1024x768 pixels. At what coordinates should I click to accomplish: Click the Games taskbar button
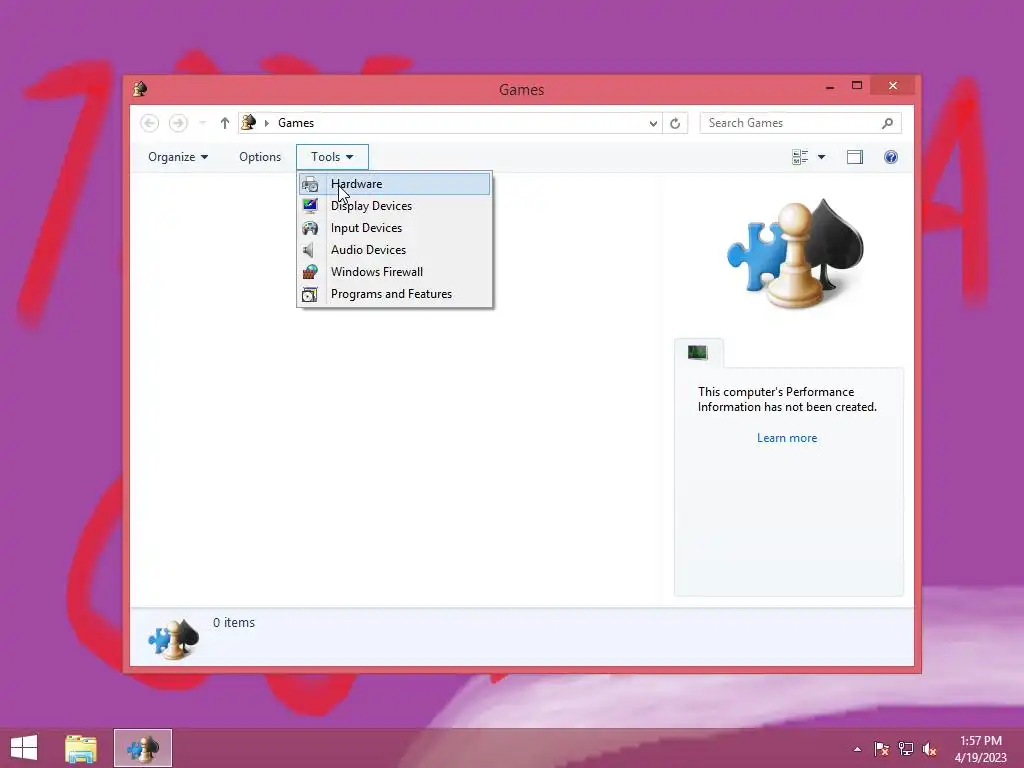click(x=143, y=748)
